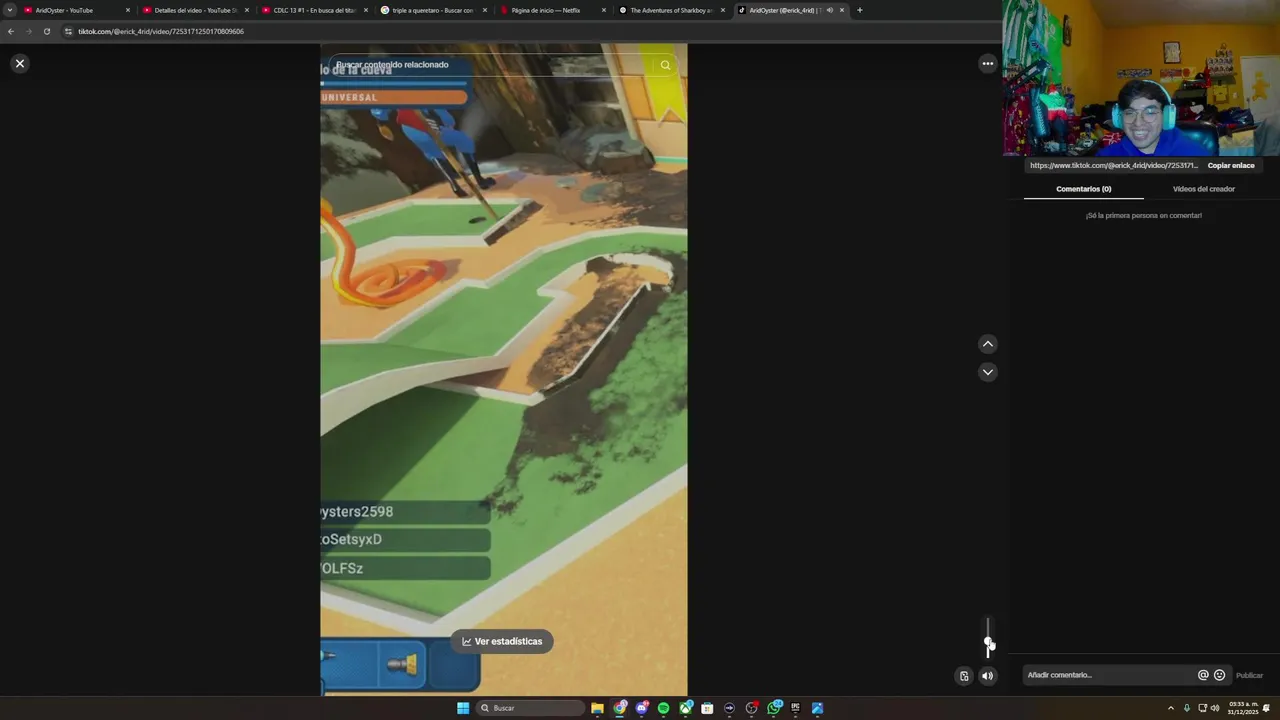Close the Netflix browser tab
The height and width of the screenshot is (720, 1280).
point(604,10)
